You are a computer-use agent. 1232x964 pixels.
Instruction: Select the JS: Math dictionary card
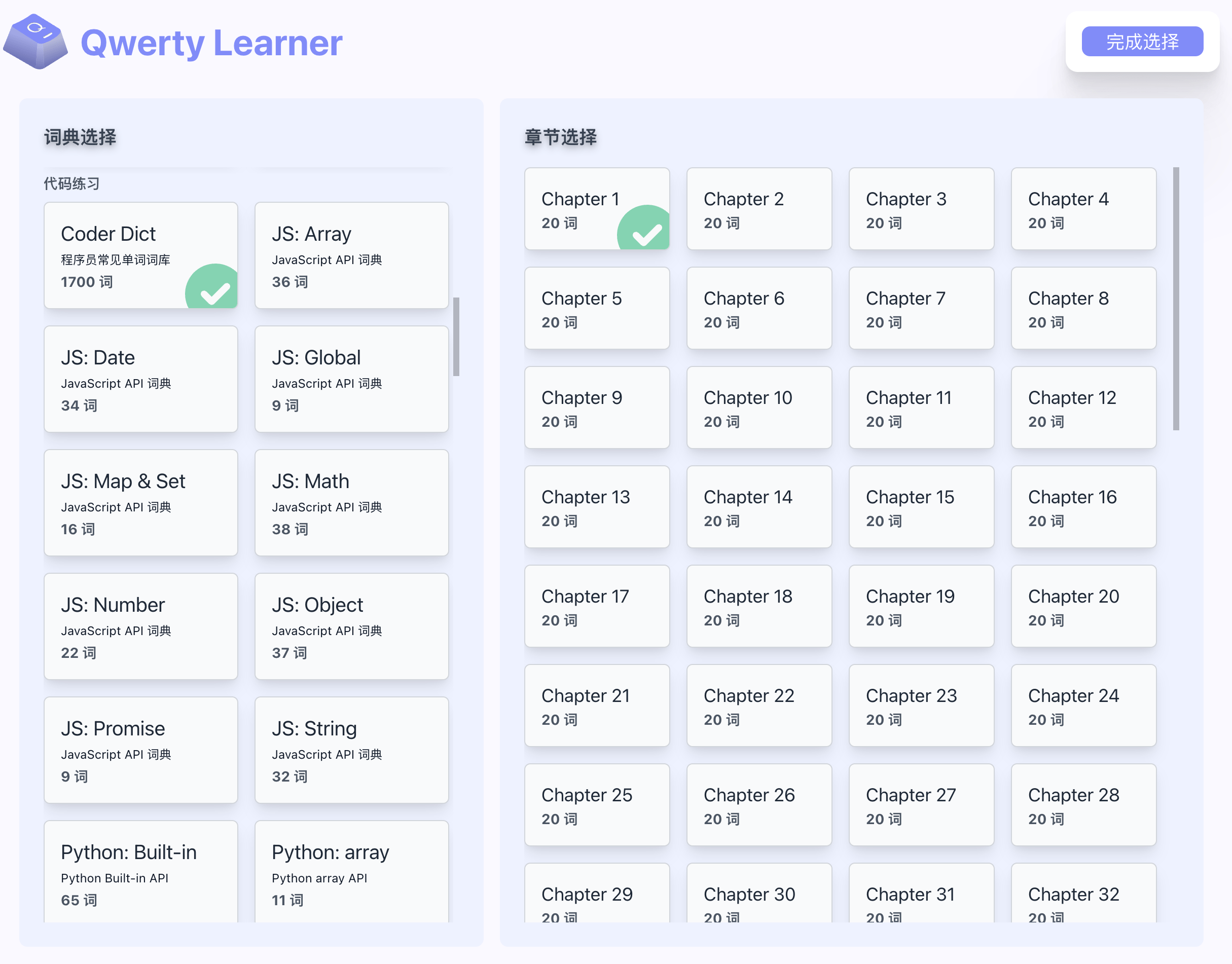click(x=351, y=502)
